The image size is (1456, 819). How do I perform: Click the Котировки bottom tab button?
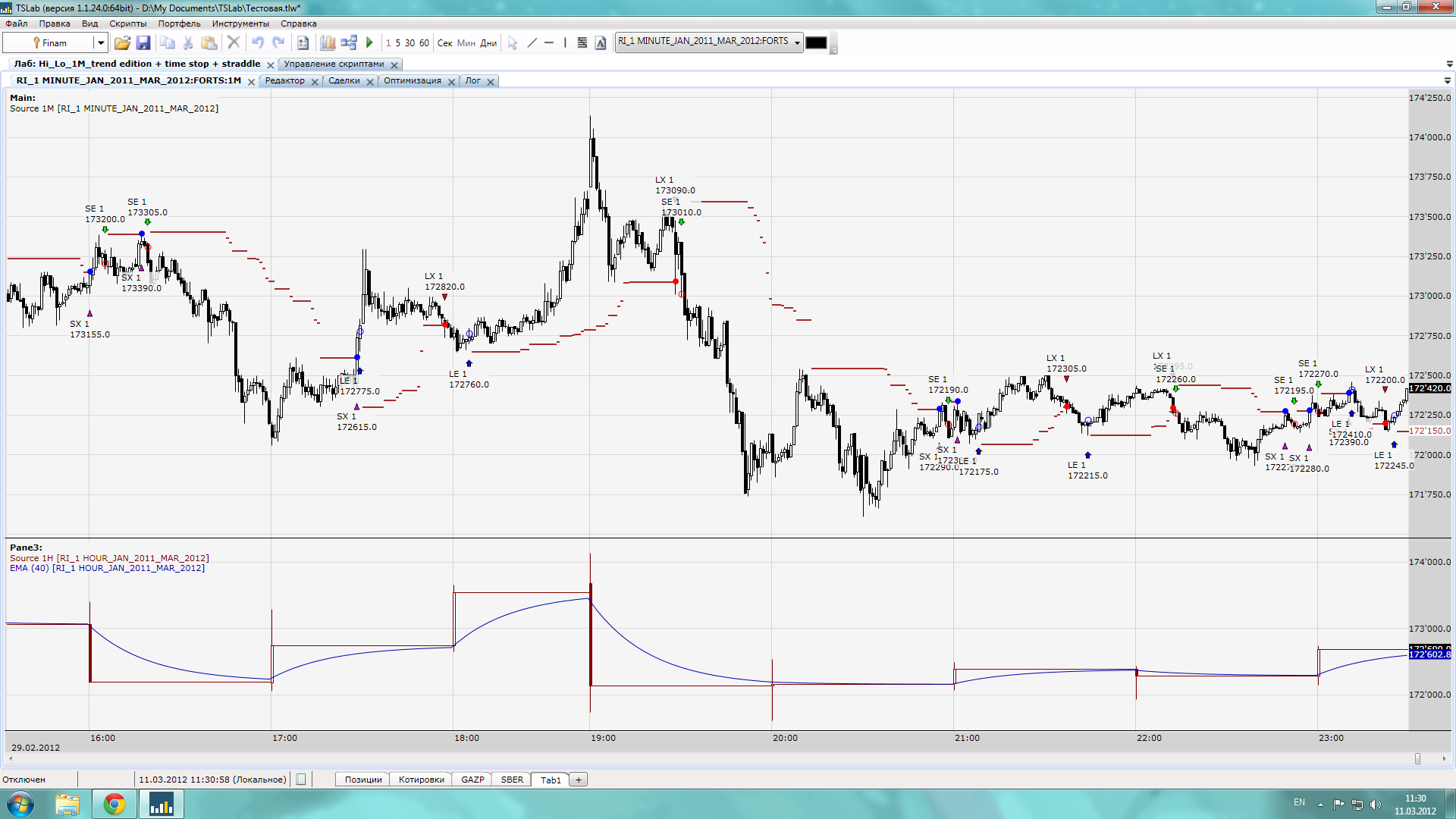(421, 780)
